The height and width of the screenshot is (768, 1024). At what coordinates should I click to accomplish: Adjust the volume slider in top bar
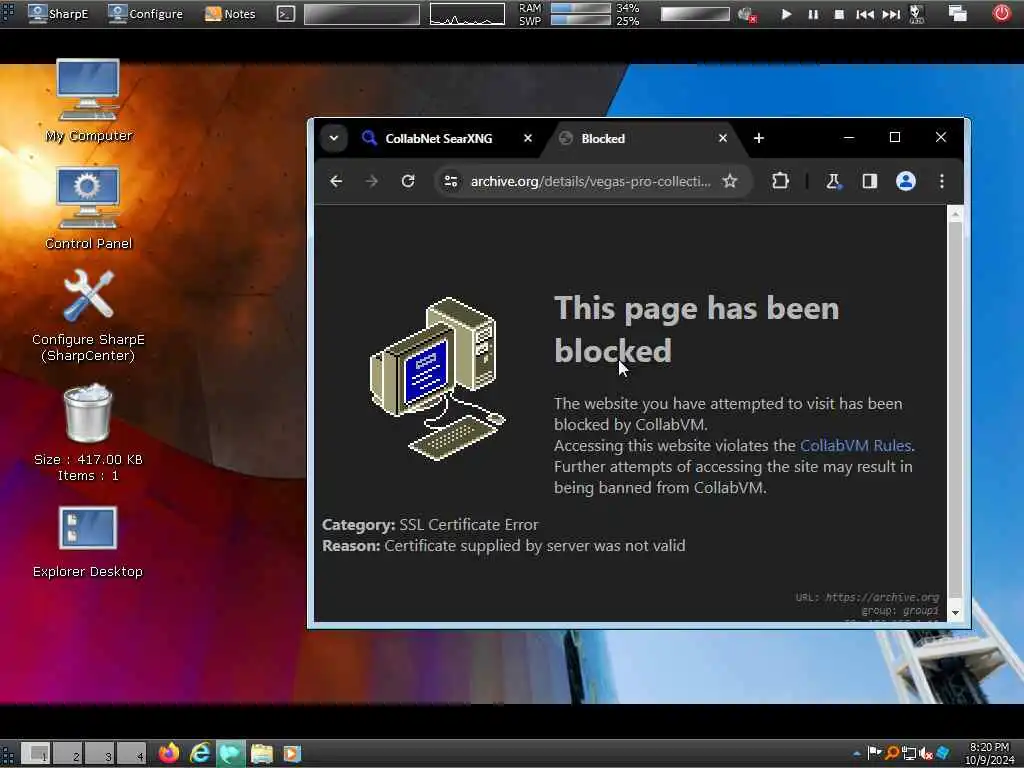pyautogui.click(x=695, y=14)
